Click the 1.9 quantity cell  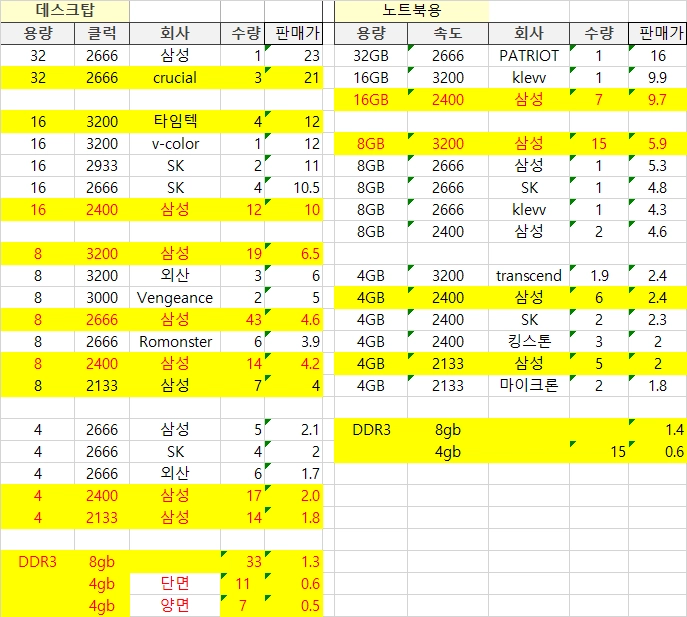[x=599, y=276]
